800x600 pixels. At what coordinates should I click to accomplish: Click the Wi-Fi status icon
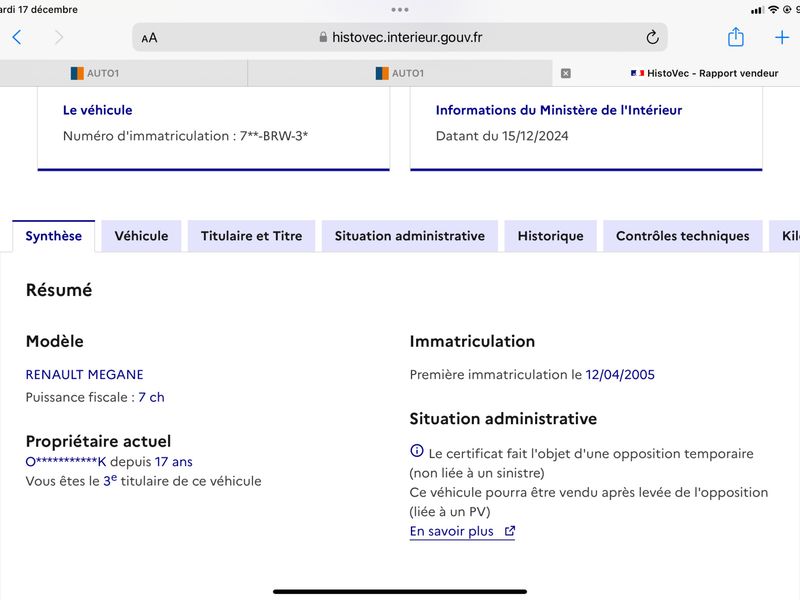773,10
